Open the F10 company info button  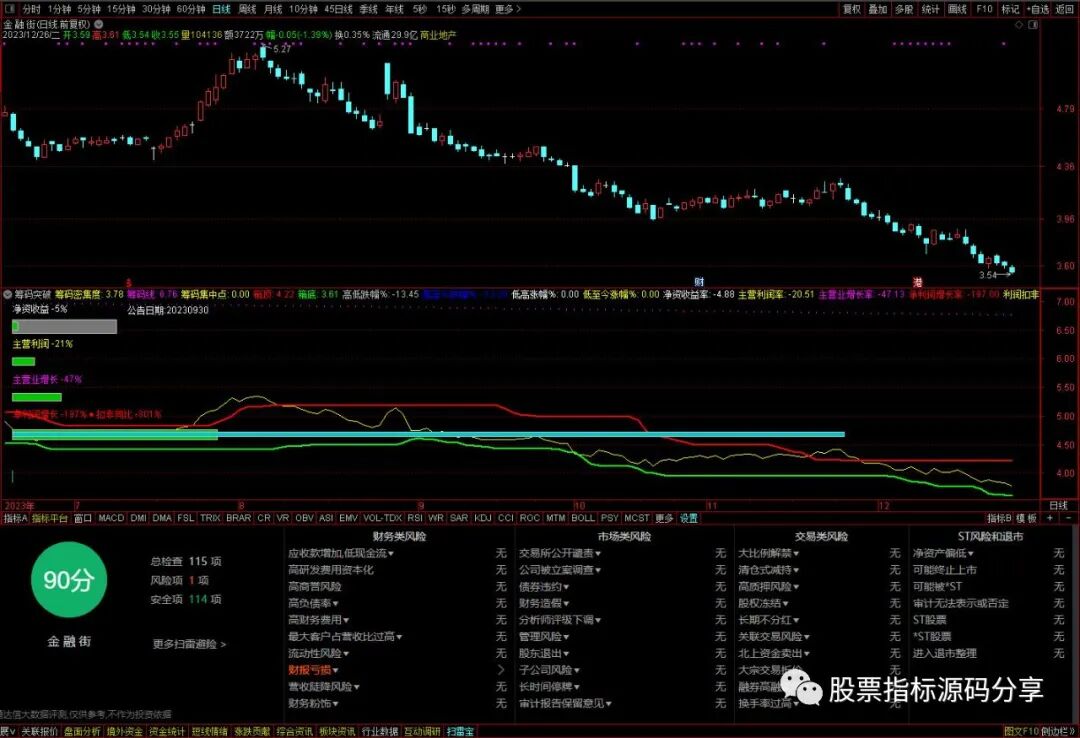pos(984,9)
